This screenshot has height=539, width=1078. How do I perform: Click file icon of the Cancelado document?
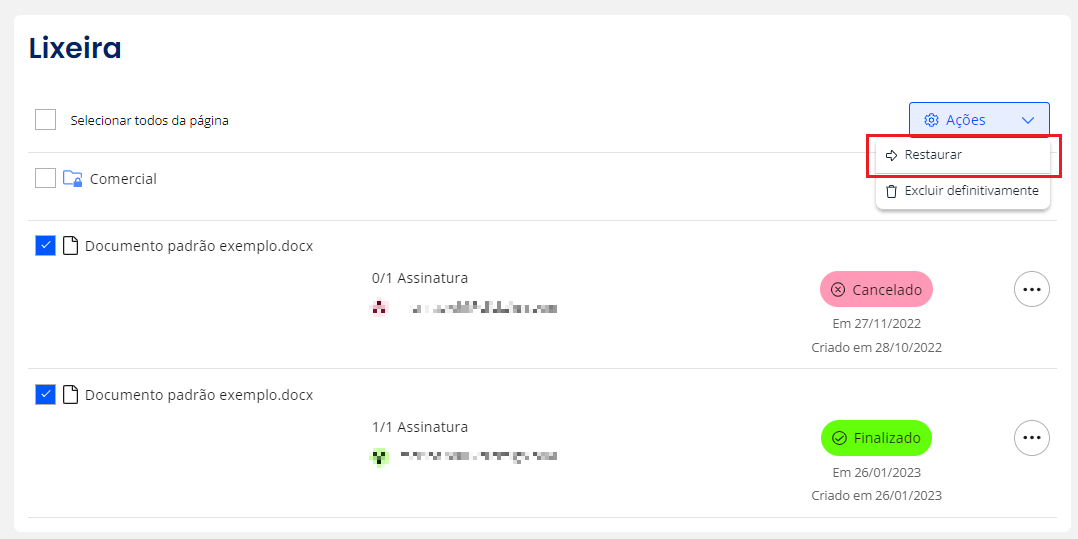tap(70, 245)
